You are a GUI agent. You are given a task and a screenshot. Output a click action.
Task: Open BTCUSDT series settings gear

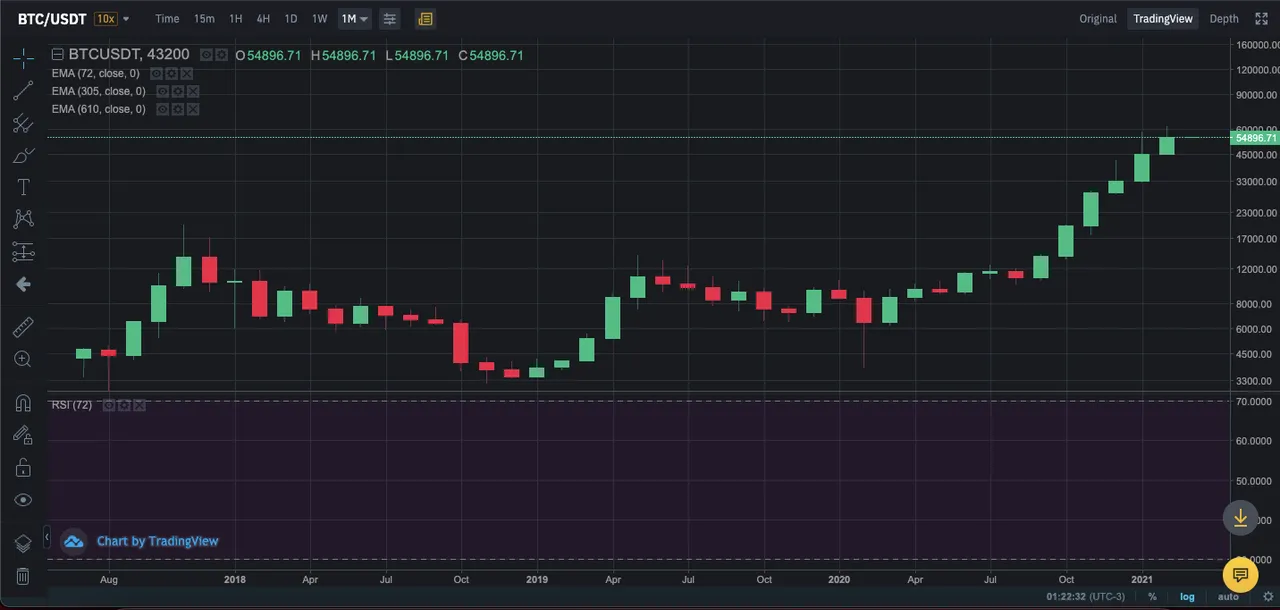[x=221, y=55]
